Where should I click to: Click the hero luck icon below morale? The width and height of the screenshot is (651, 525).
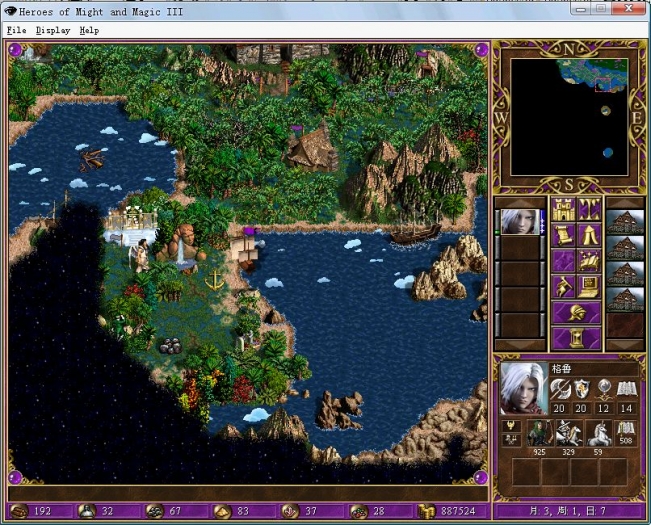[x=511, y=440]
